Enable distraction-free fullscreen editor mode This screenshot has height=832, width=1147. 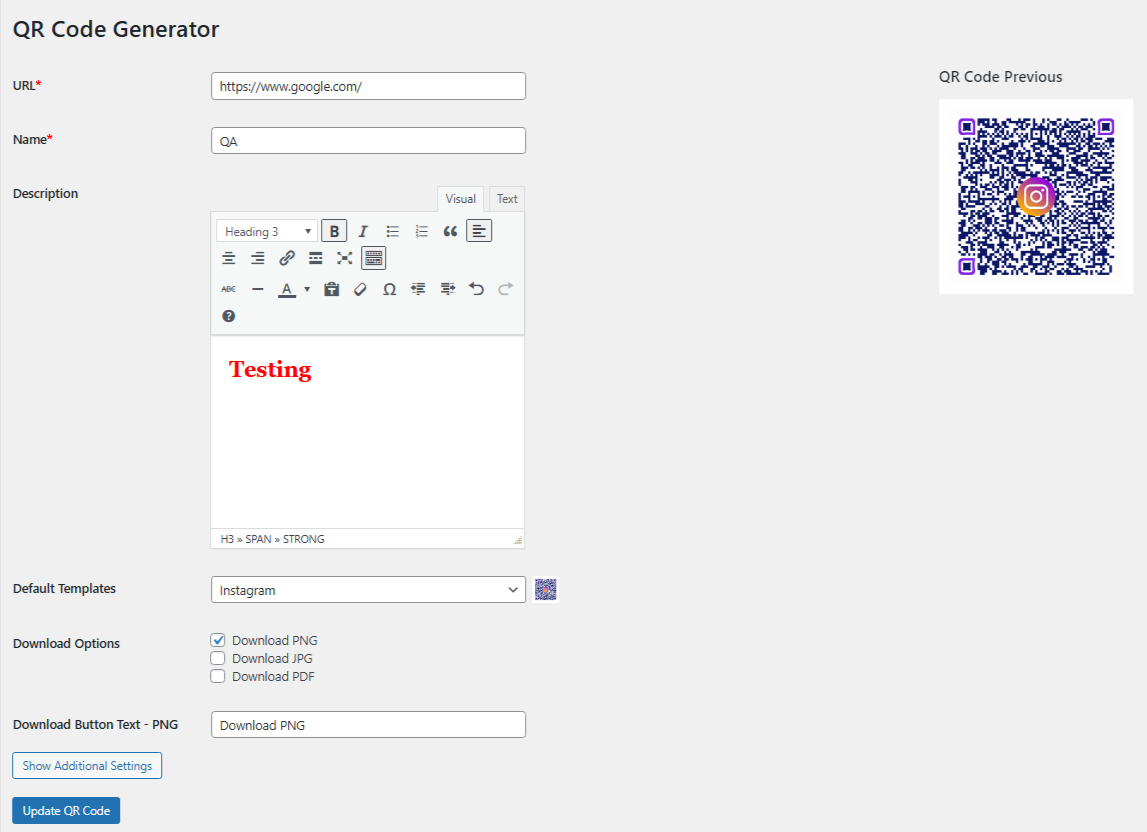tap(345, 258)
